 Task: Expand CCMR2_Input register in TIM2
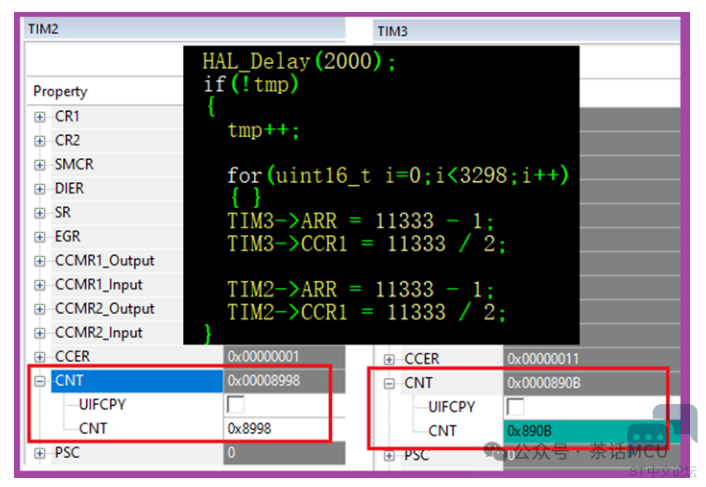click(40, 333)
